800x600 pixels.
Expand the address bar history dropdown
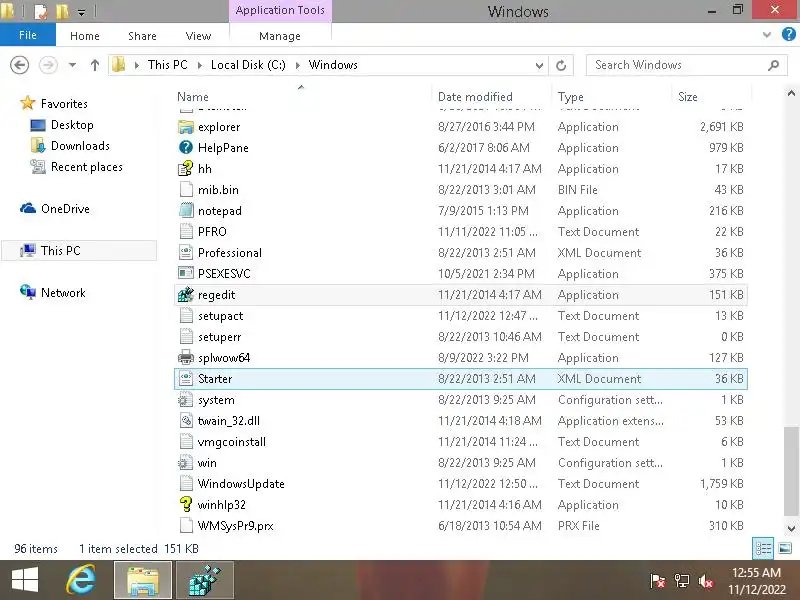539,65
